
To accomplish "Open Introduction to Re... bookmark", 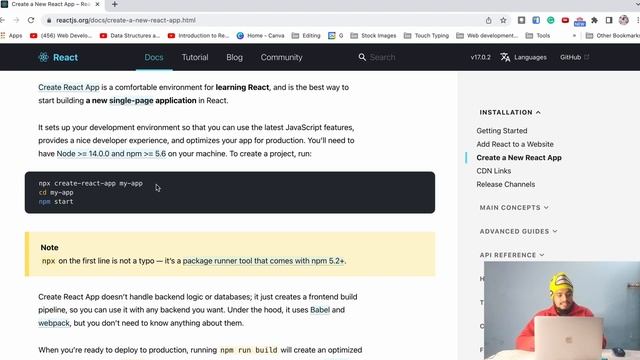I will click(x=199, y=36).
